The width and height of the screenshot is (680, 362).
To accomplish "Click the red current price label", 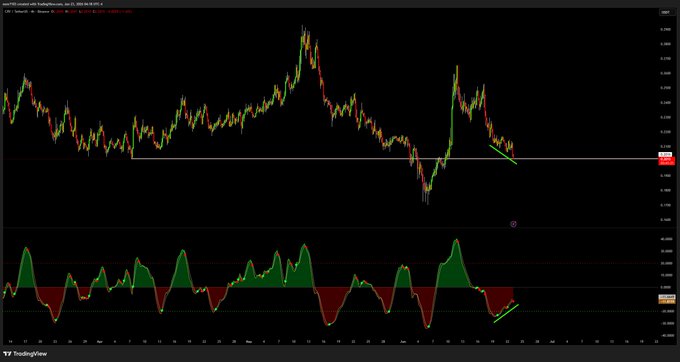I will [667, 161].
